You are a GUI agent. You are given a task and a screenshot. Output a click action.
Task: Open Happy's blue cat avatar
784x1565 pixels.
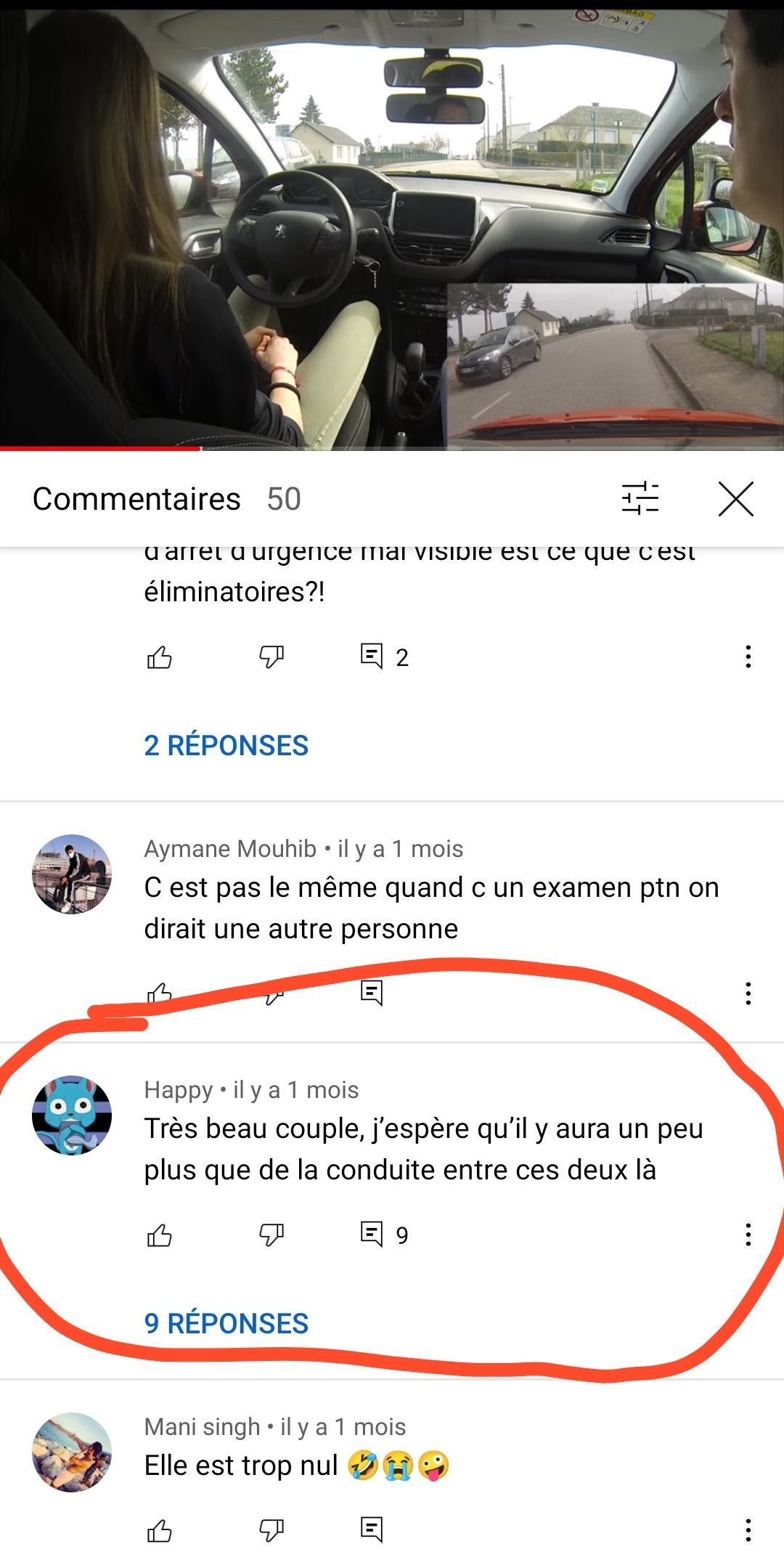(72, 1115)
